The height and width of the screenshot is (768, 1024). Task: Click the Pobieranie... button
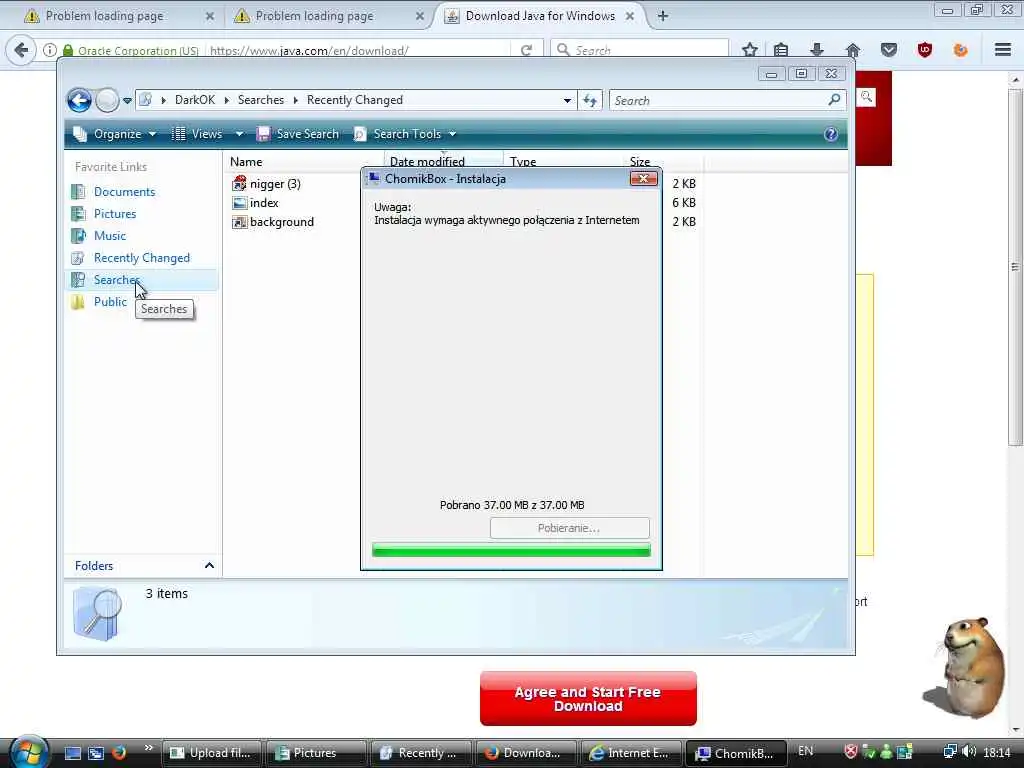(569, 528)
